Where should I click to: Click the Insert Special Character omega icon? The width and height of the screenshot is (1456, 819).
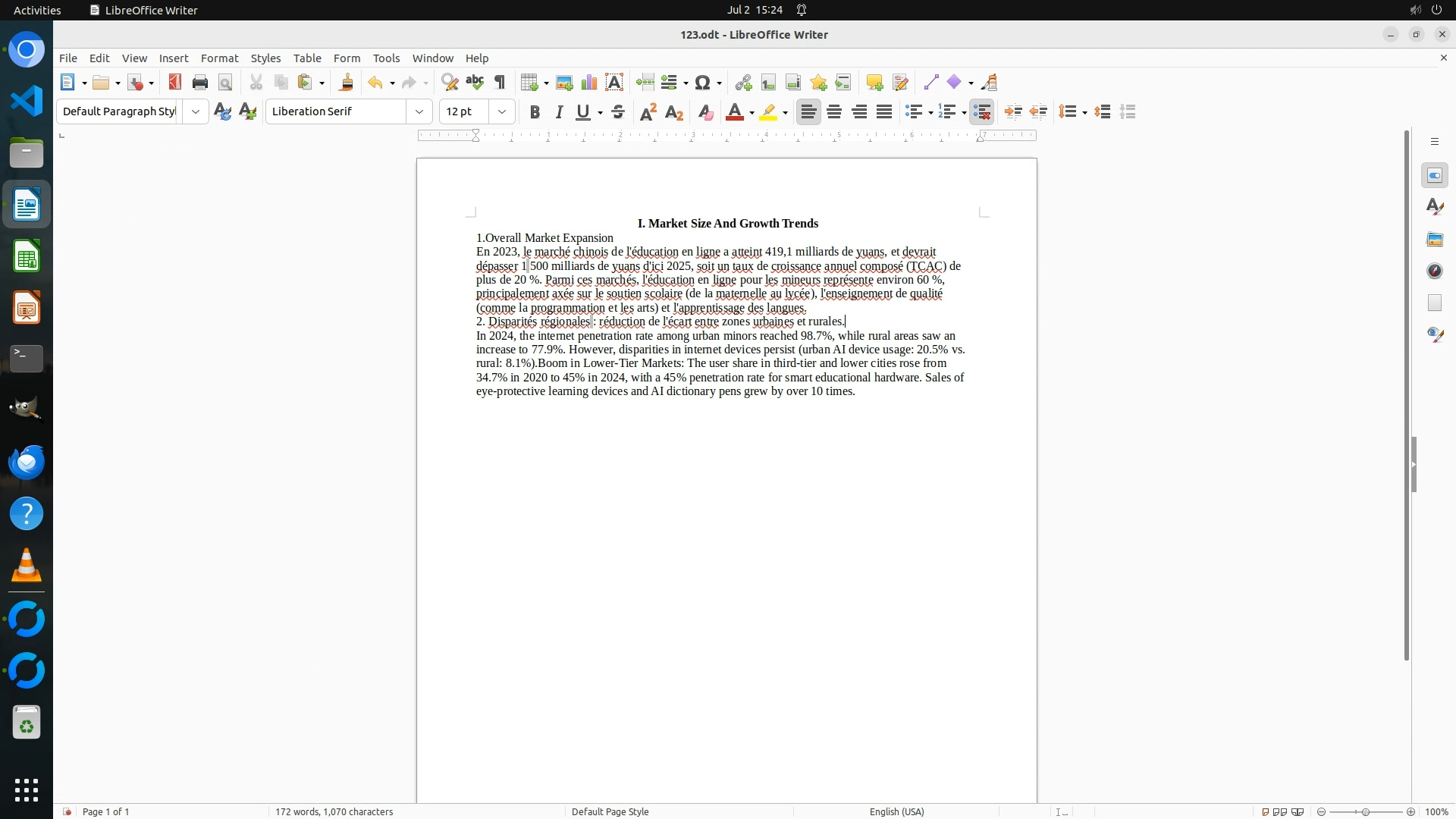point(702,83)
